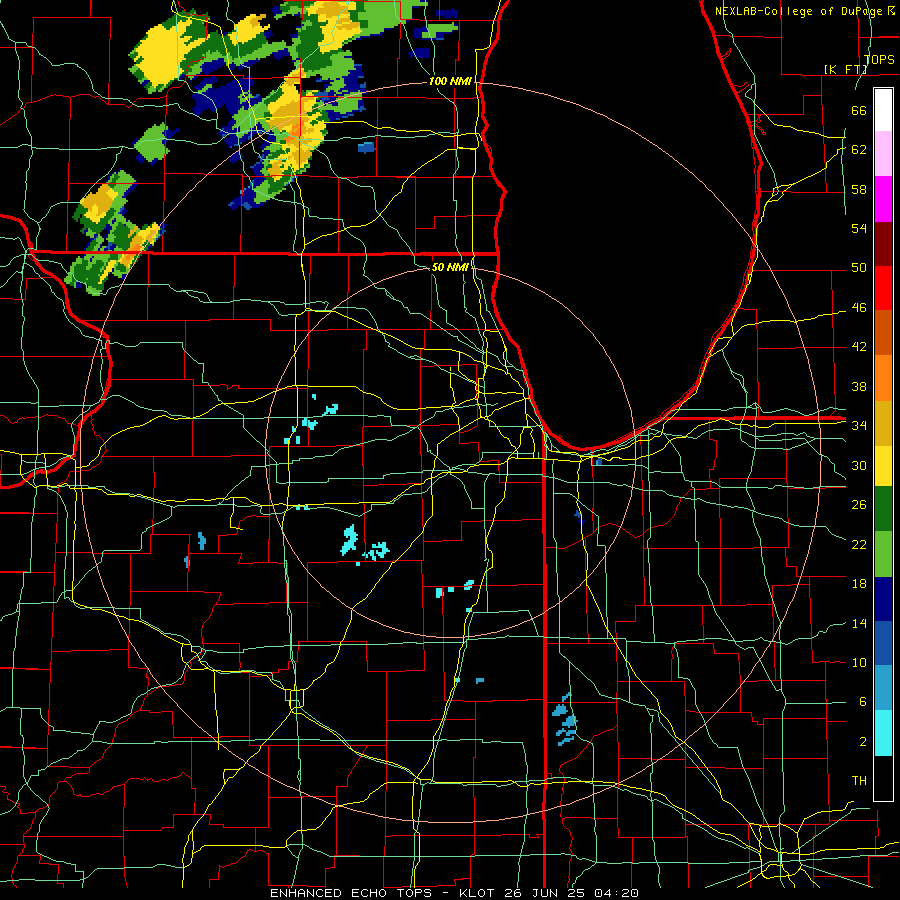This screenshot has width=900, height=900.
Task: Click the "TOPS" legend heading
Action: (x=879, y=59)
